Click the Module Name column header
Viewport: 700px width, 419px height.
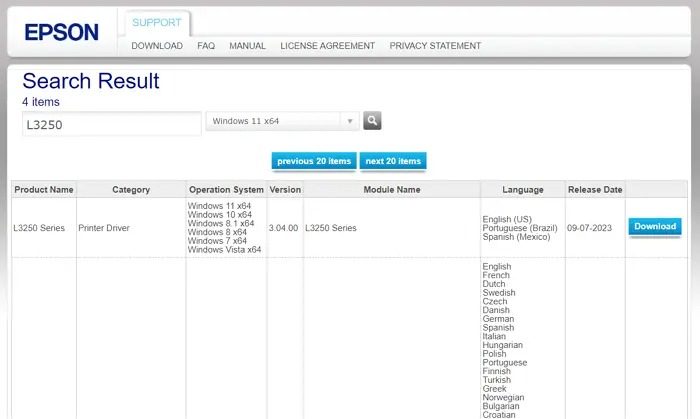point(392,189)
